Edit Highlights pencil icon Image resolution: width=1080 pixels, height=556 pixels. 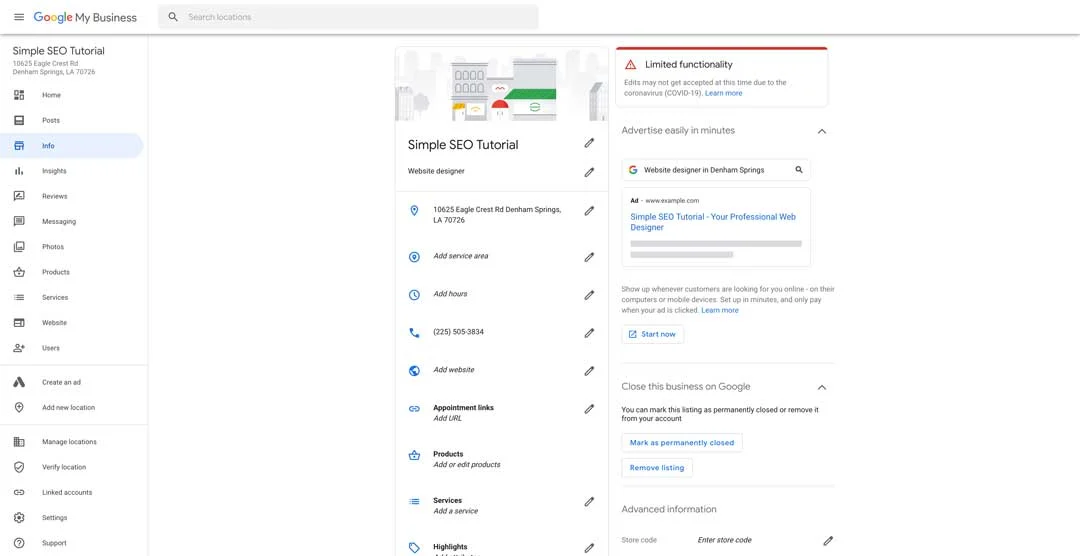pos(589,548)
